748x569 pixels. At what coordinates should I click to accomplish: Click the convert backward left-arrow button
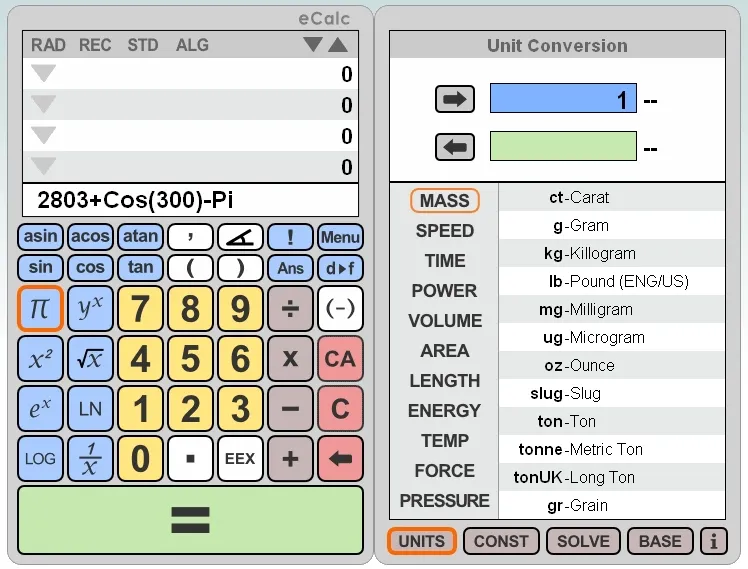(455, 147)
